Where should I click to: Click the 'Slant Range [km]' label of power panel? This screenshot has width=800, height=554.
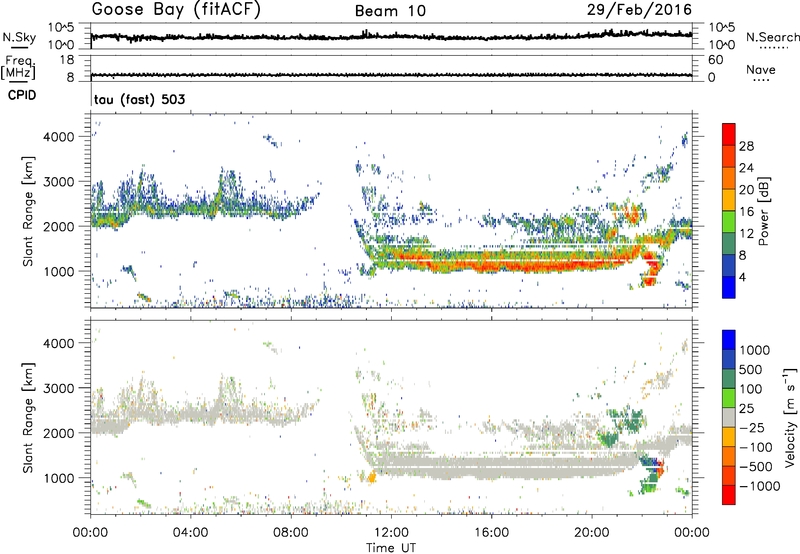tap(28, 211)
